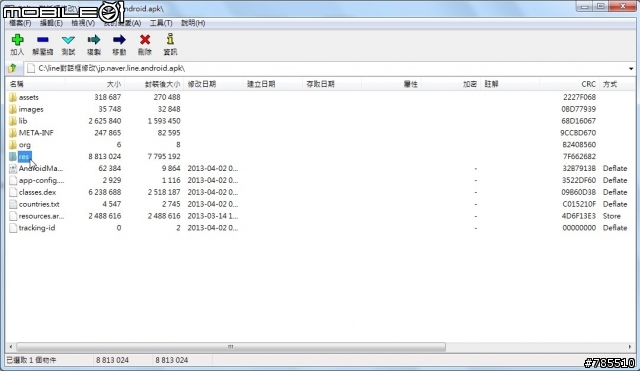Image resolution: width=640 pixels, height=371 pixels.
Task: Open the Edit (編輯) menu
Action: [x=51, y=23]
